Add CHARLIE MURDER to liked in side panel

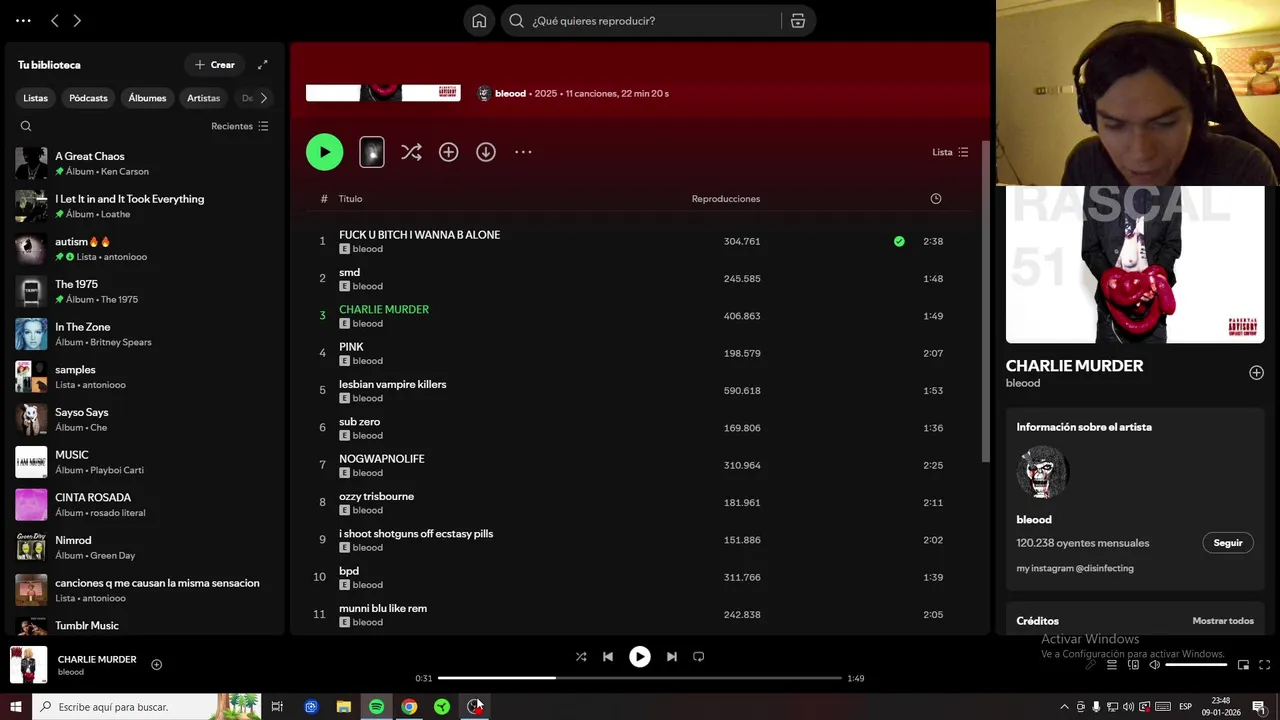pyautogui.click(x=1256, y=373)
